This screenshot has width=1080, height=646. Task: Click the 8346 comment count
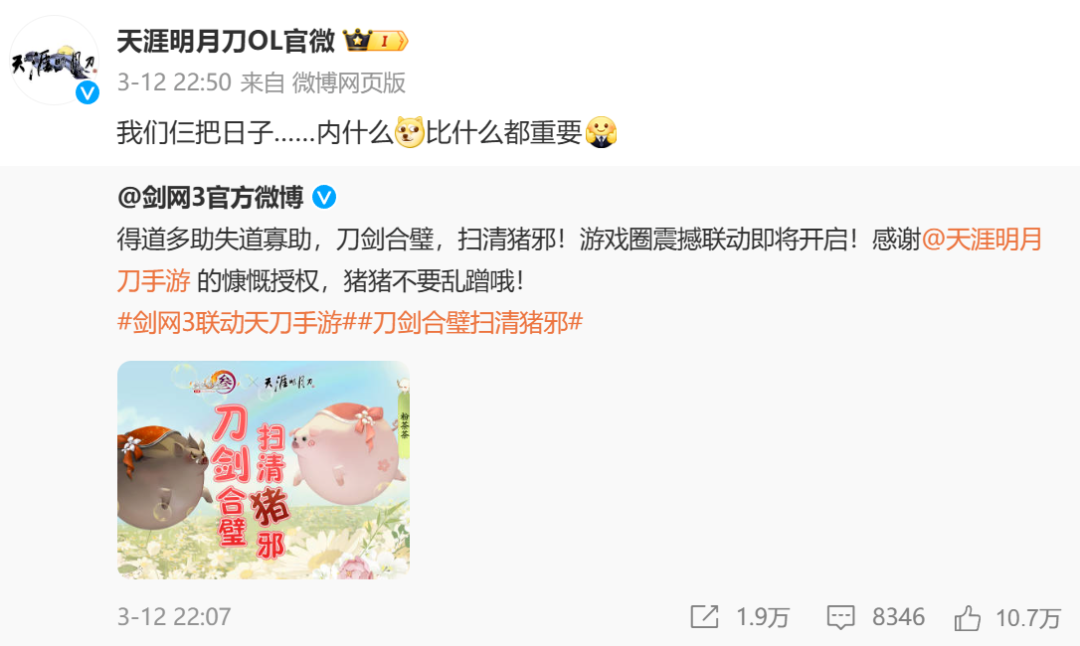tap(898, 616)
